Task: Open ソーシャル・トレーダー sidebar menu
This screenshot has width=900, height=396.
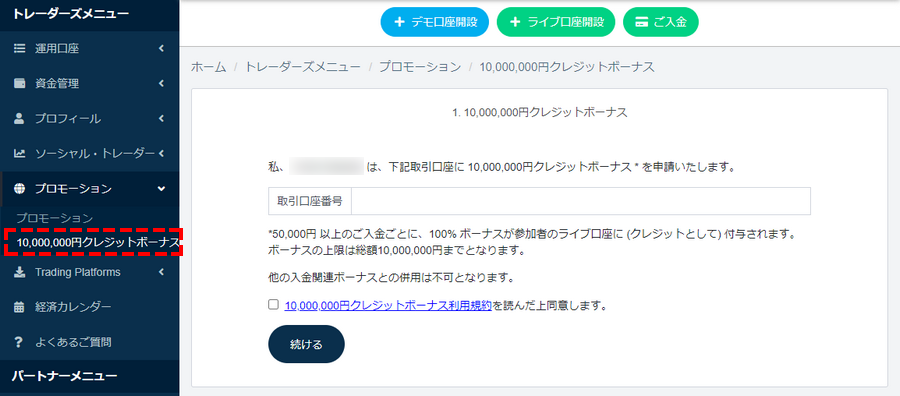Action: [x=90, y=153]
